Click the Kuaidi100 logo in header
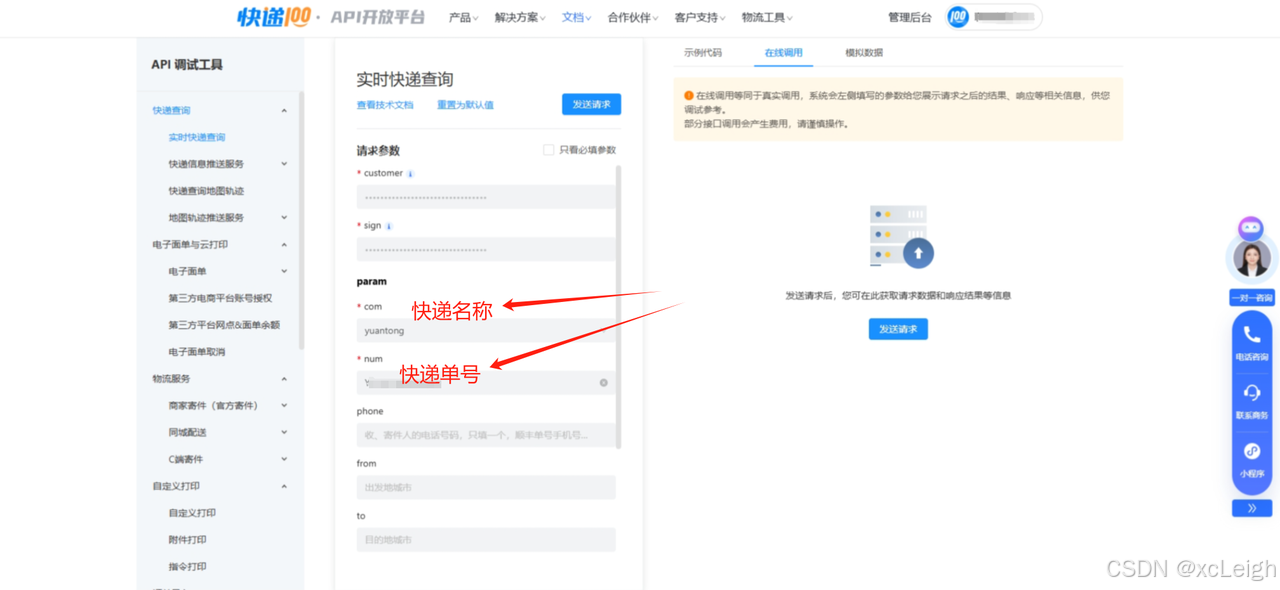This screenshot has width=1280, height=590. tap(274, 17)
